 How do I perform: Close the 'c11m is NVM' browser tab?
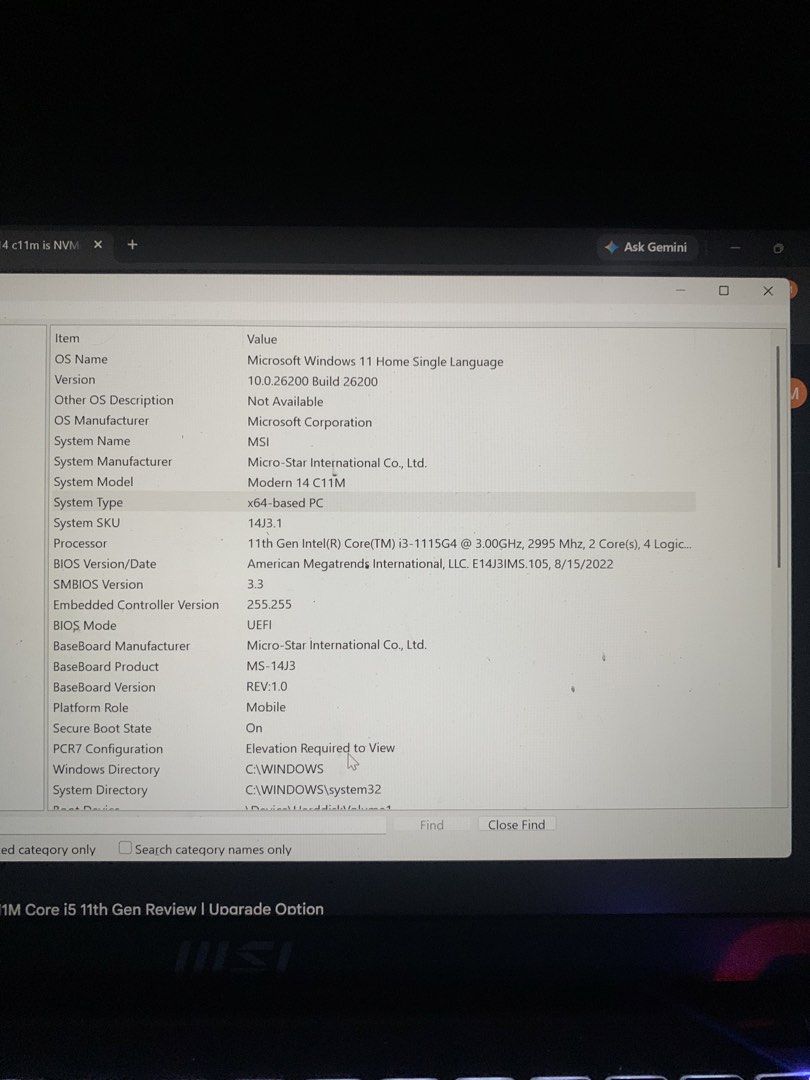(98, 245)
